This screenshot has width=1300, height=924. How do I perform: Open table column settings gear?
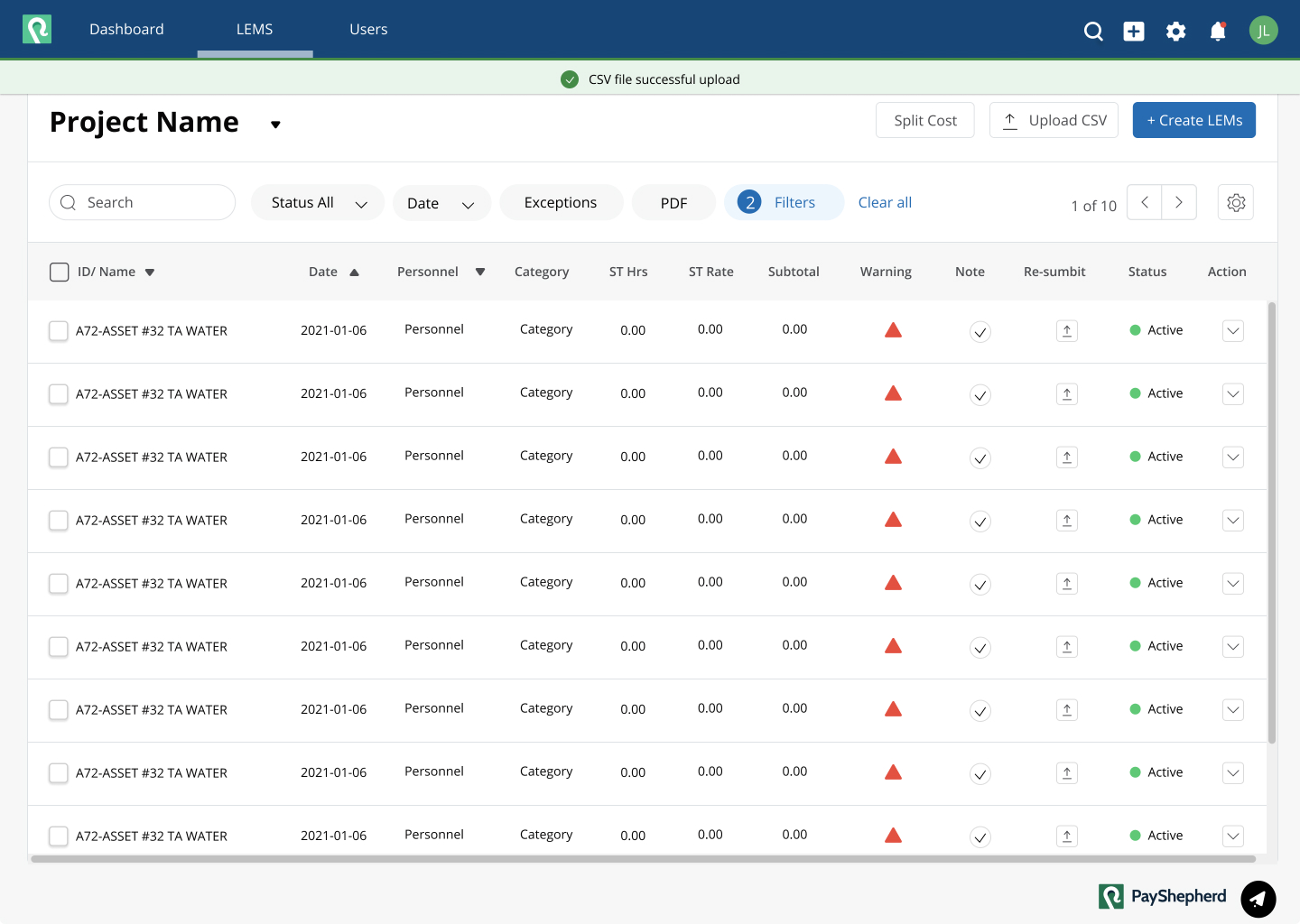(1236, 202)
